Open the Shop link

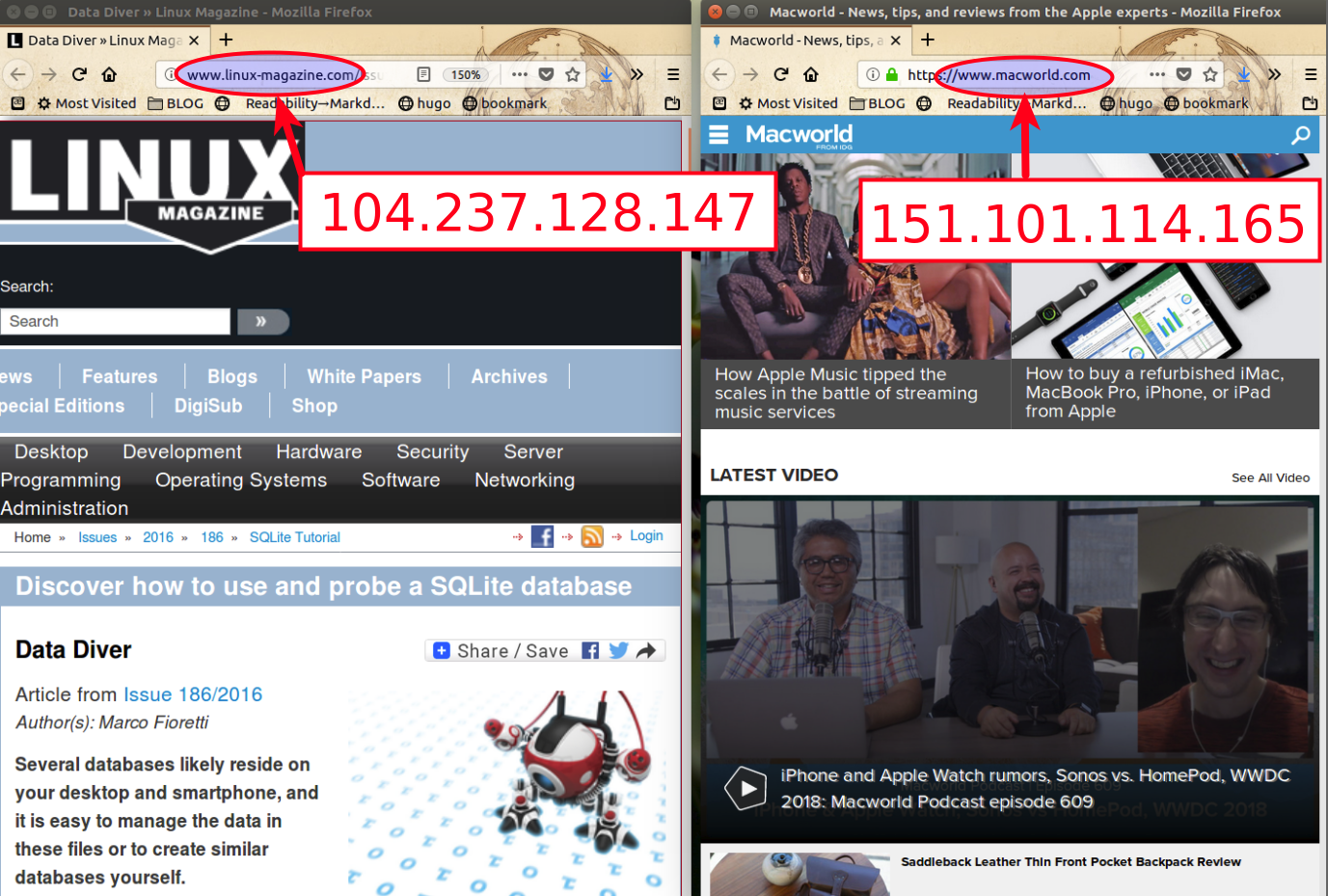[x=314, y=406]
